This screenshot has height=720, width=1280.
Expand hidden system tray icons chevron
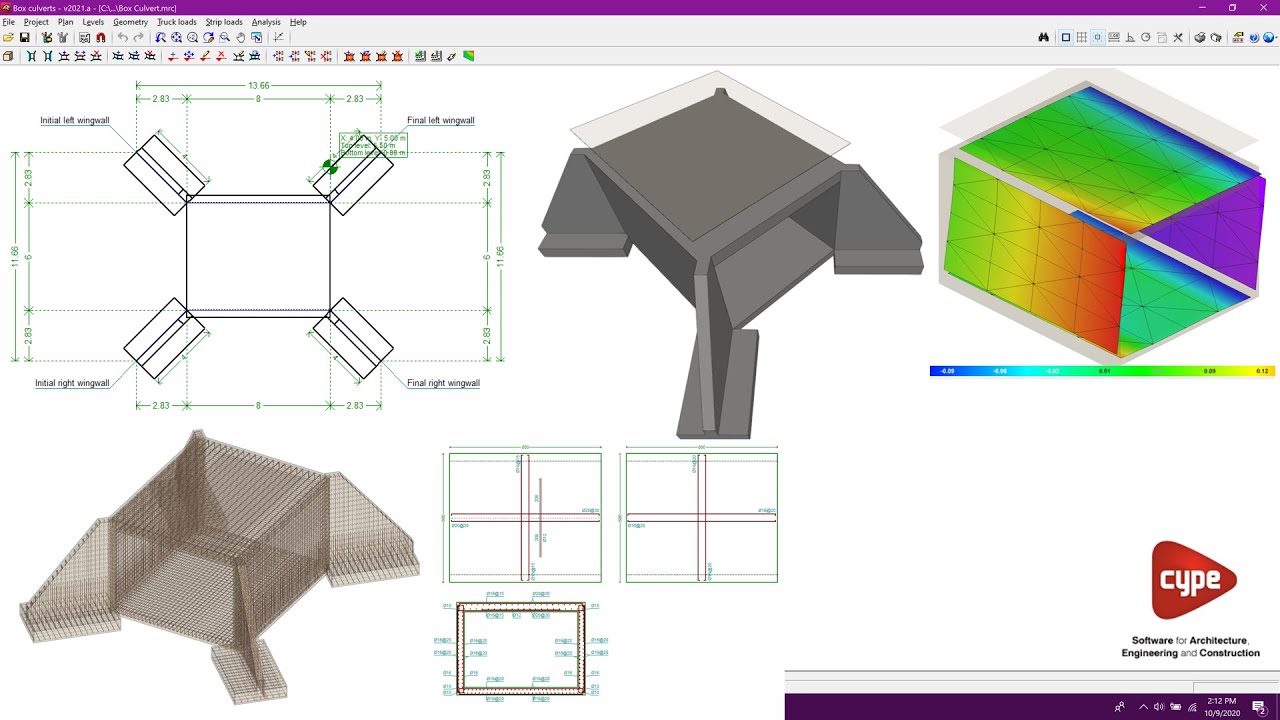click(1143, 707)
